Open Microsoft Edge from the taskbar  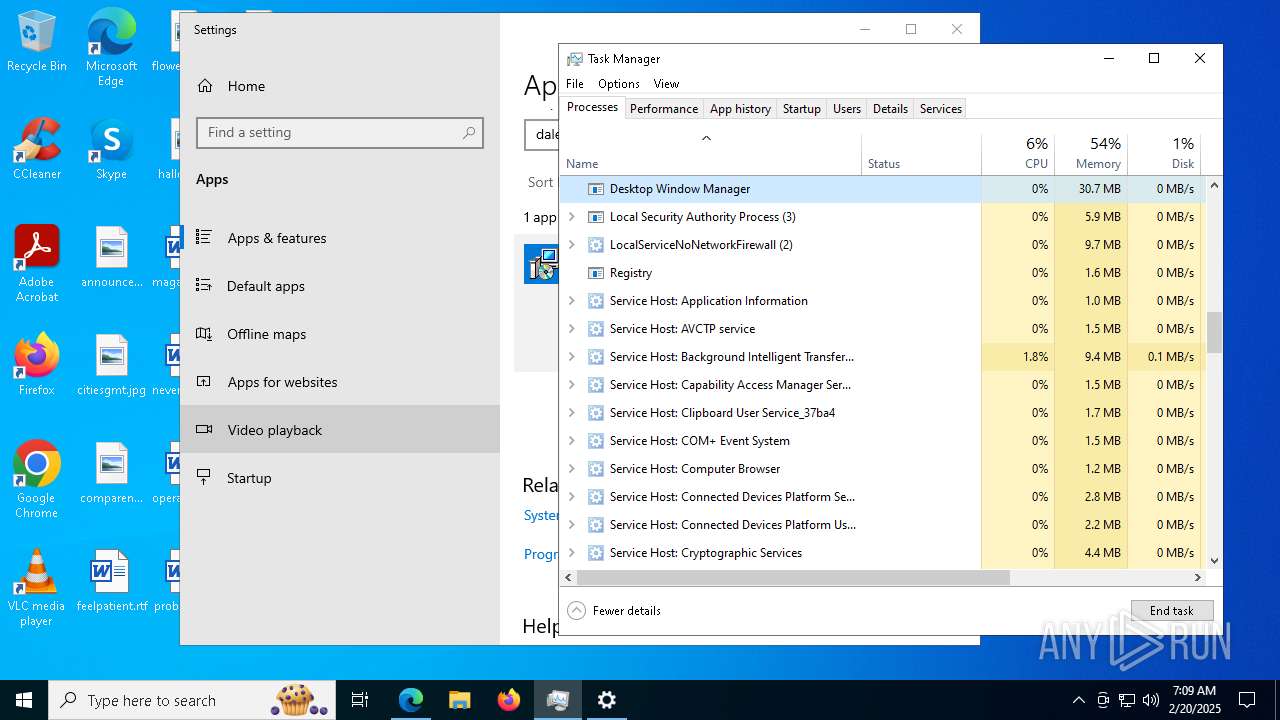tap(411, 700)
